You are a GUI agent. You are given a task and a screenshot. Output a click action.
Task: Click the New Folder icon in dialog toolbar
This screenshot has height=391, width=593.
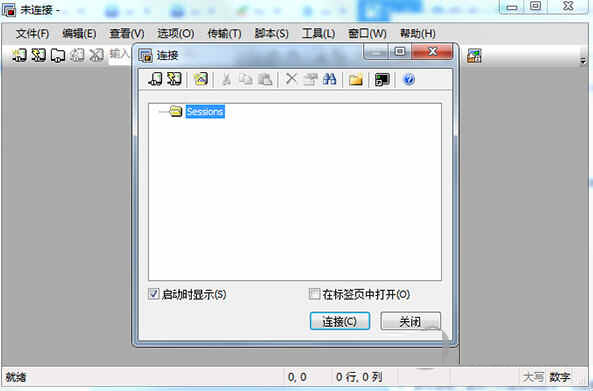(356, 79)
